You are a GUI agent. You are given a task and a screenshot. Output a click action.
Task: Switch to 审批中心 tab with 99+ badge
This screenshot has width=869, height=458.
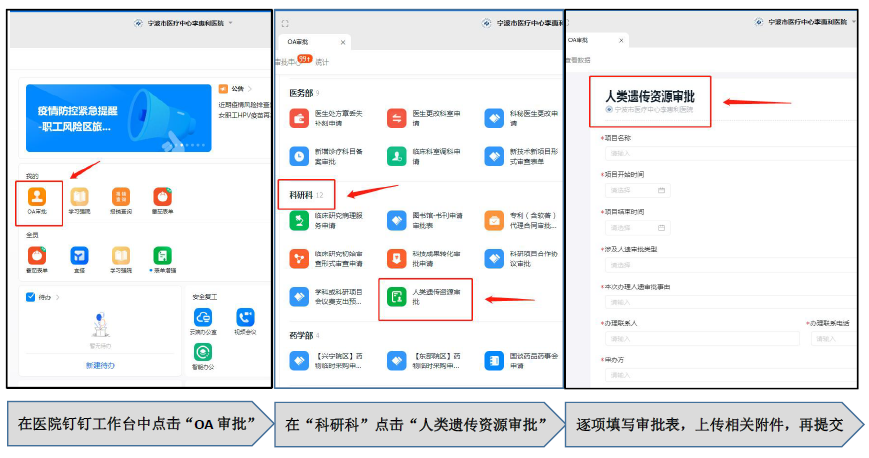pos(288,62)
